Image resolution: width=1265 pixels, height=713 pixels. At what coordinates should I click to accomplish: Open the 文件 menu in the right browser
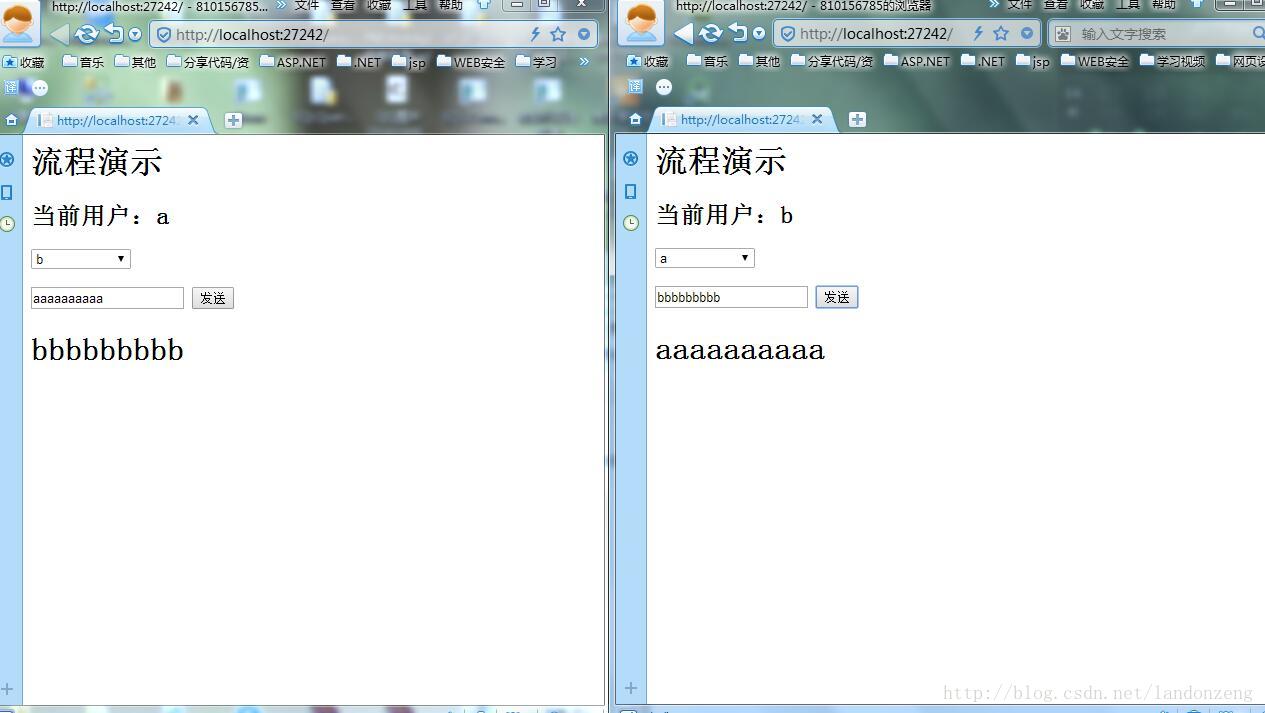1019,5
